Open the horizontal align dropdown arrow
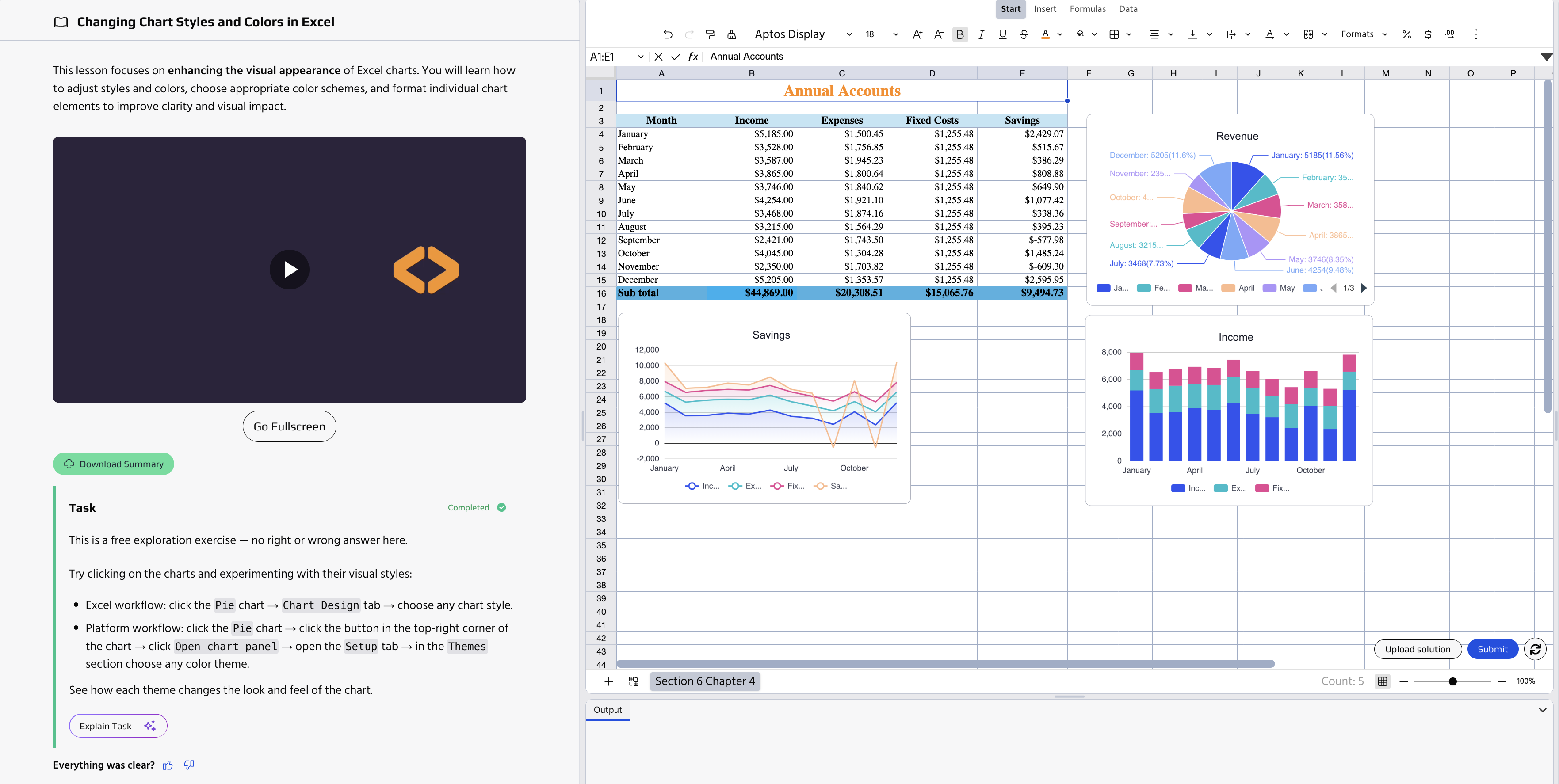This screenshot has width=1559, height=784. (x=1170, y=34)
